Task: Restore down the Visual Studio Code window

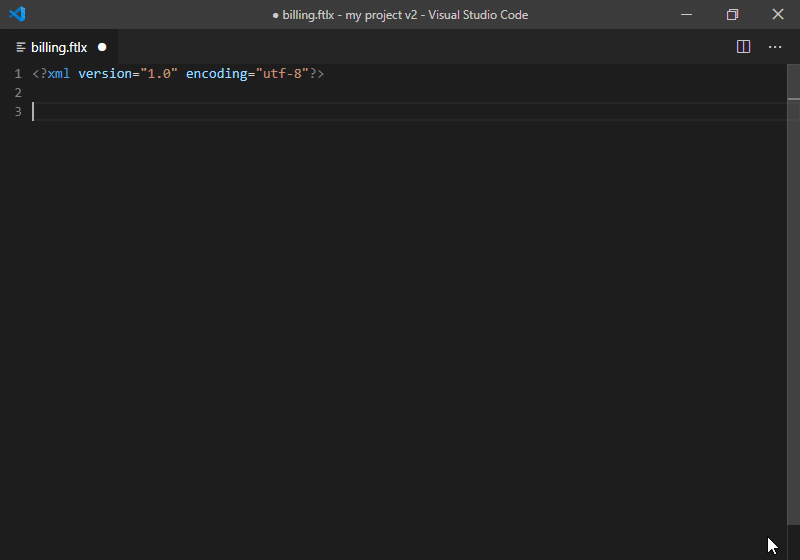Action: pos(732,14)
